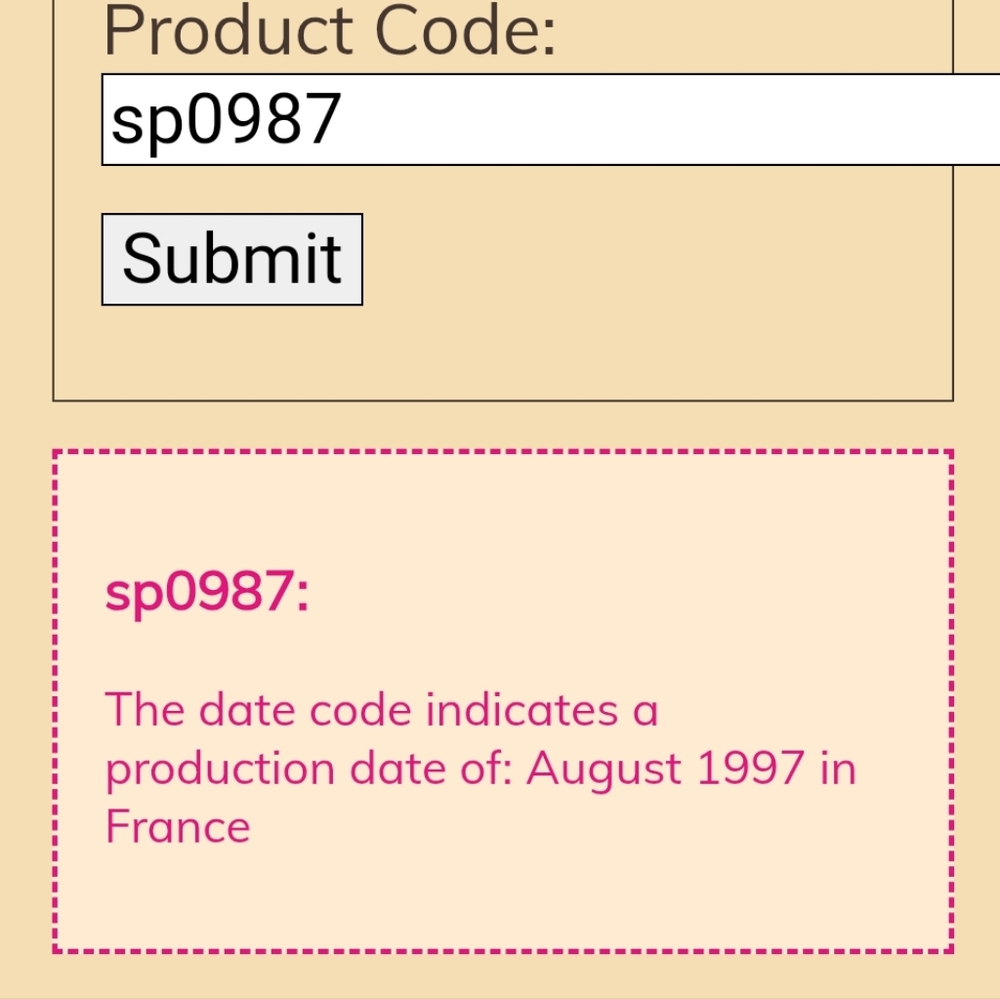Click the "sp0987" text inside the input
This screenshot has height=999, width=1000.
point(226,119)
